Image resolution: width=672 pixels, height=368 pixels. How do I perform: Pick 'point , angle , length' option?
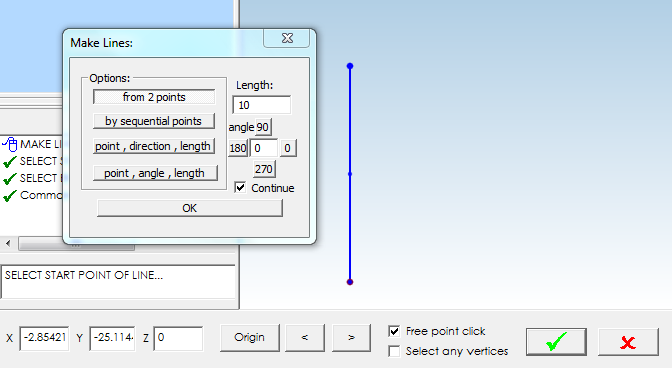tap(155, 173)
